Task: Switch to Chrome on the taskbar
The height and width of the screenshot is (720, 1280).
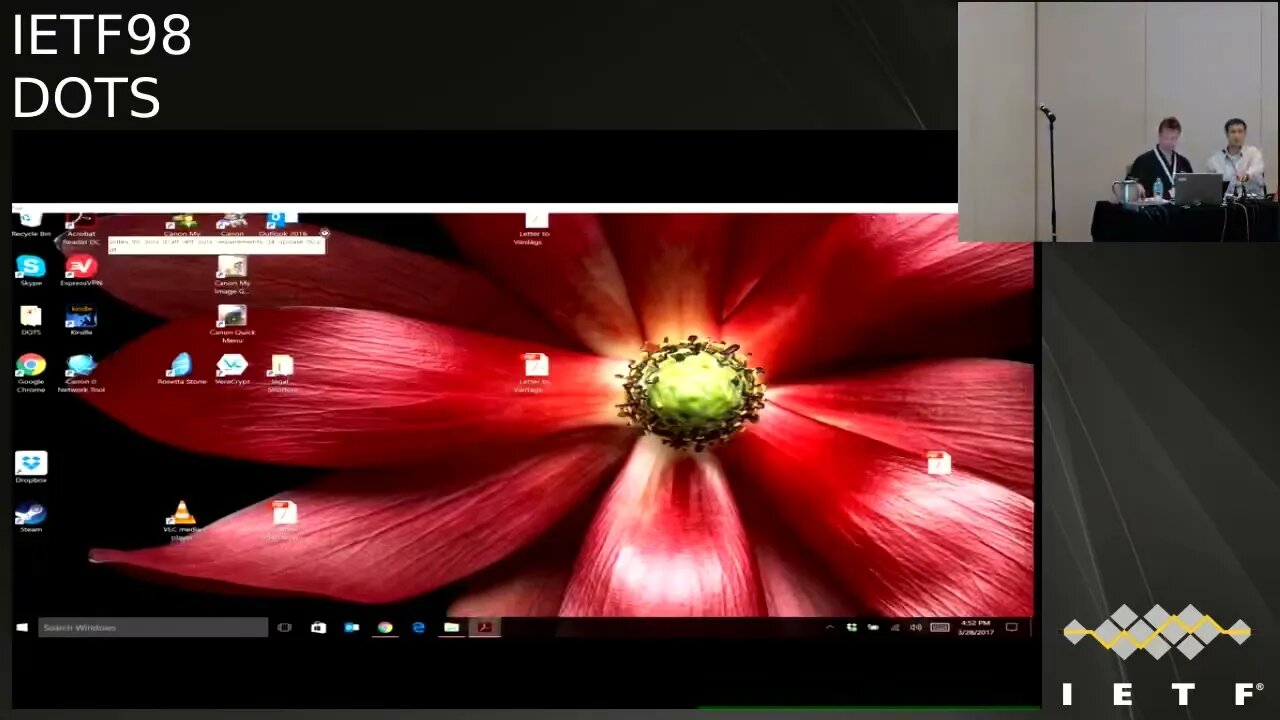Action: tap(385, 627)
